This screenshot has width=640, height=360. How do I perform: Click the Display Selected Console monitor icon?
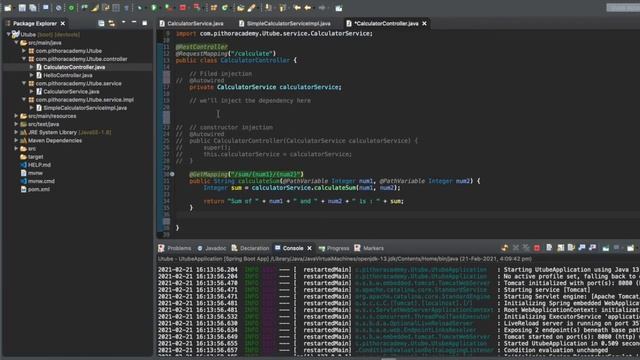[616, 248]
